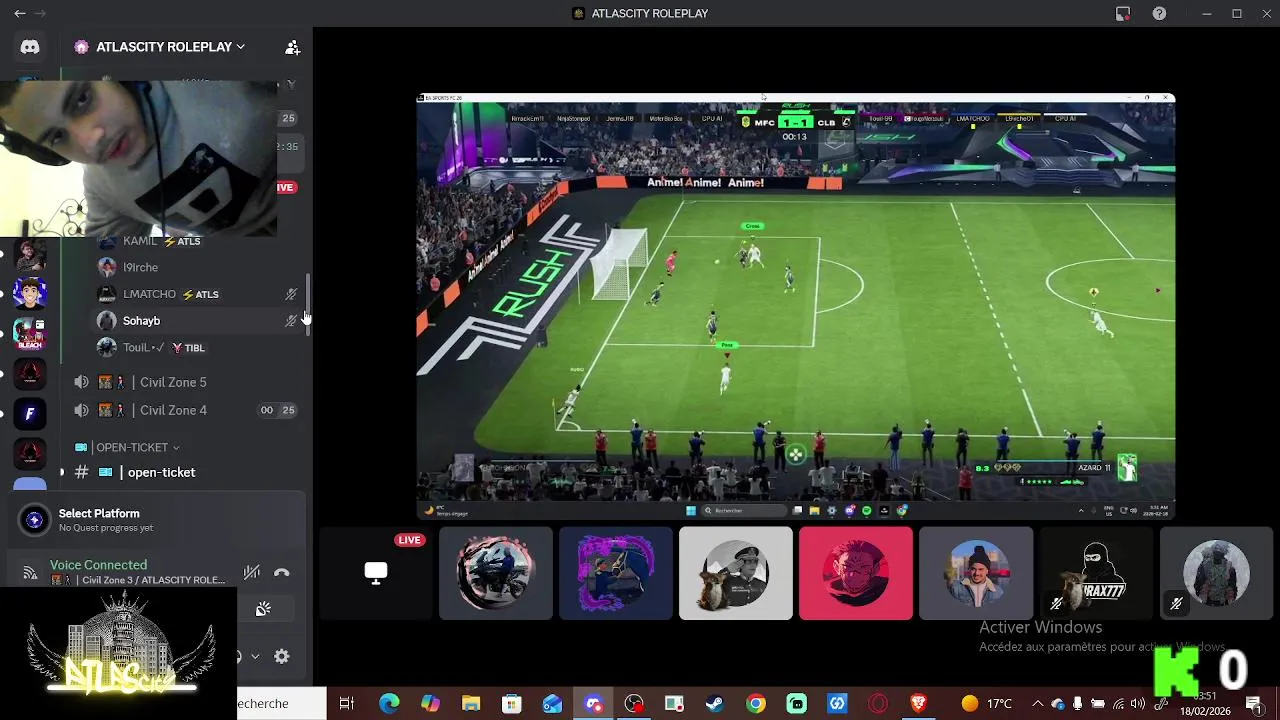Select the officer portrait participant tile
This screenshot has height=720, width=1280.
[736, 573]
